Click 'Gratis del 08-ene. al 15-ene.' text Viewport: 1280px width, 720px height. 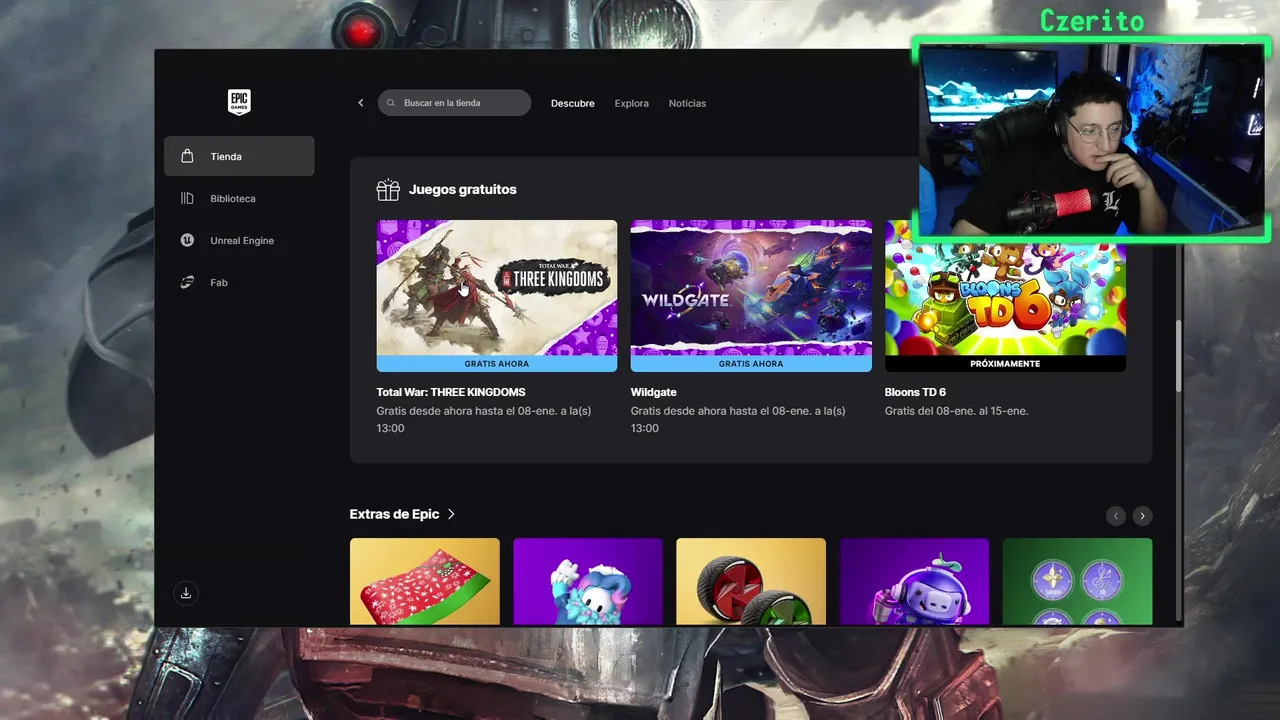tap(956, 411)
